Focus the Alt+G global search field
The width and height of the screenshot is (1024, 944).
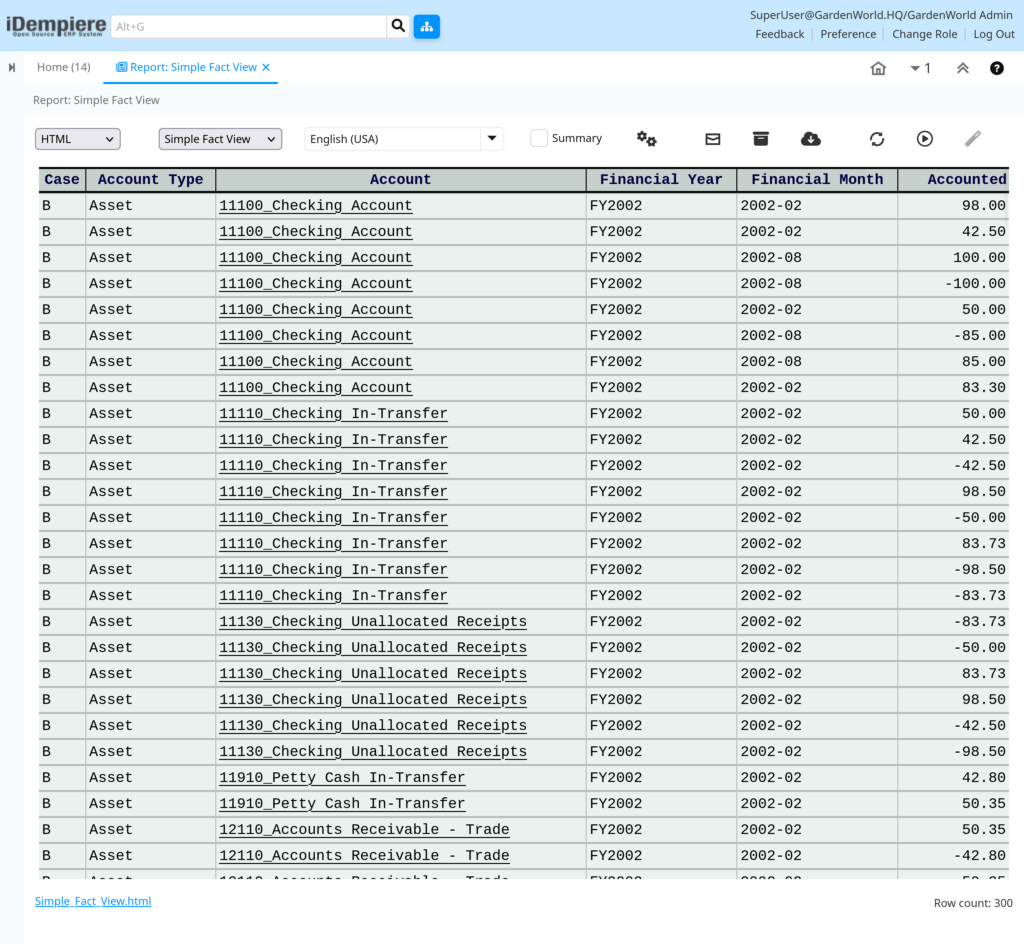tap(249, 26)
